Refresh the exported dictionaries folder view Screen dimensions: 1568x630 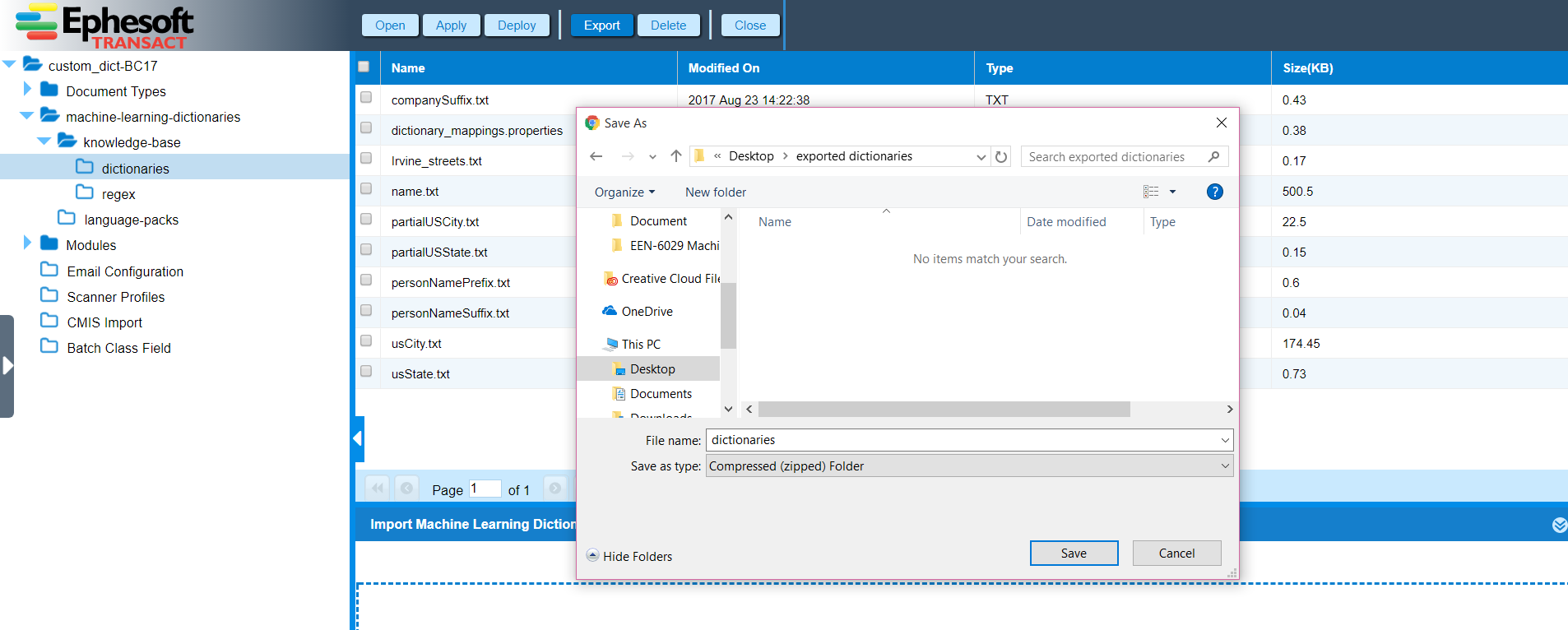1001,156
